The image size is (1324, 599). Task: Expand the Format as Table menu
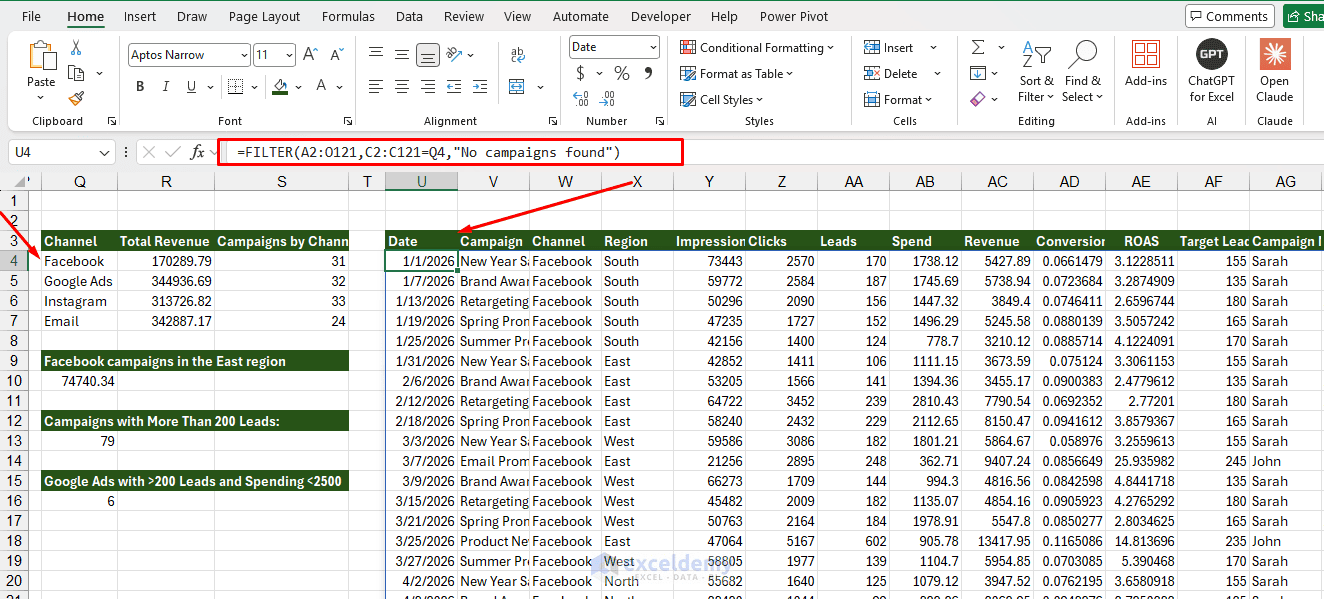(x=736, y=73)
